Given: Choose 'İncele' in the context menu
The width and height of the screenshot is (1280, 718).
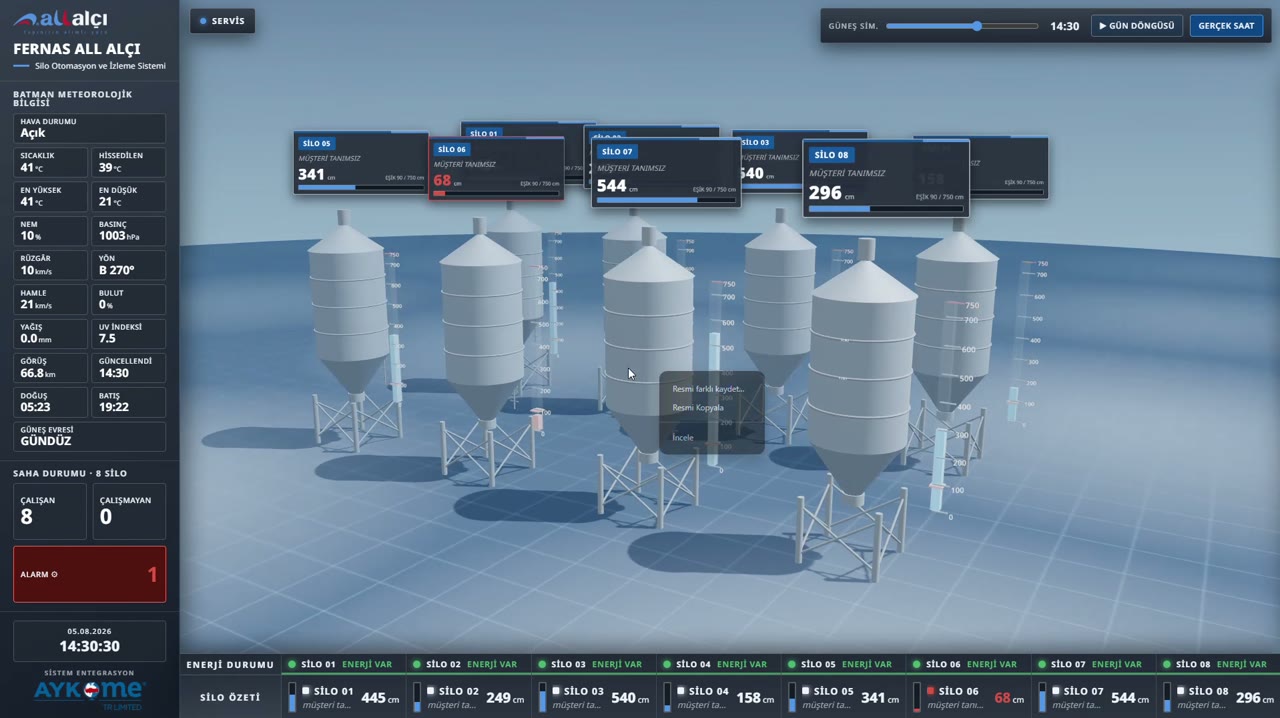Looking at the screenshot, I should tap(683, 438).
